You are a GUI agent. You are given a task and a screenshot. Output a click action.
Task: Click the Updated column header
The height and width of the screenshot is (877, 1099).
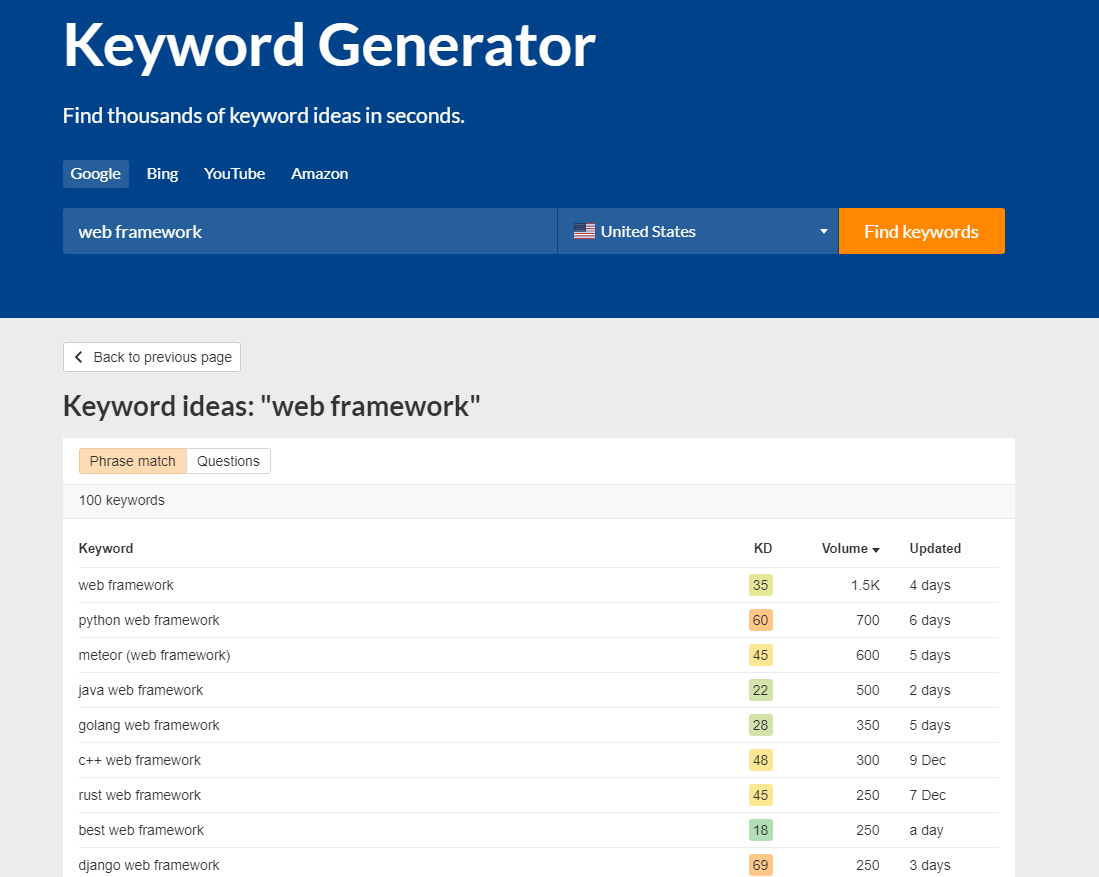pos(935,548)
